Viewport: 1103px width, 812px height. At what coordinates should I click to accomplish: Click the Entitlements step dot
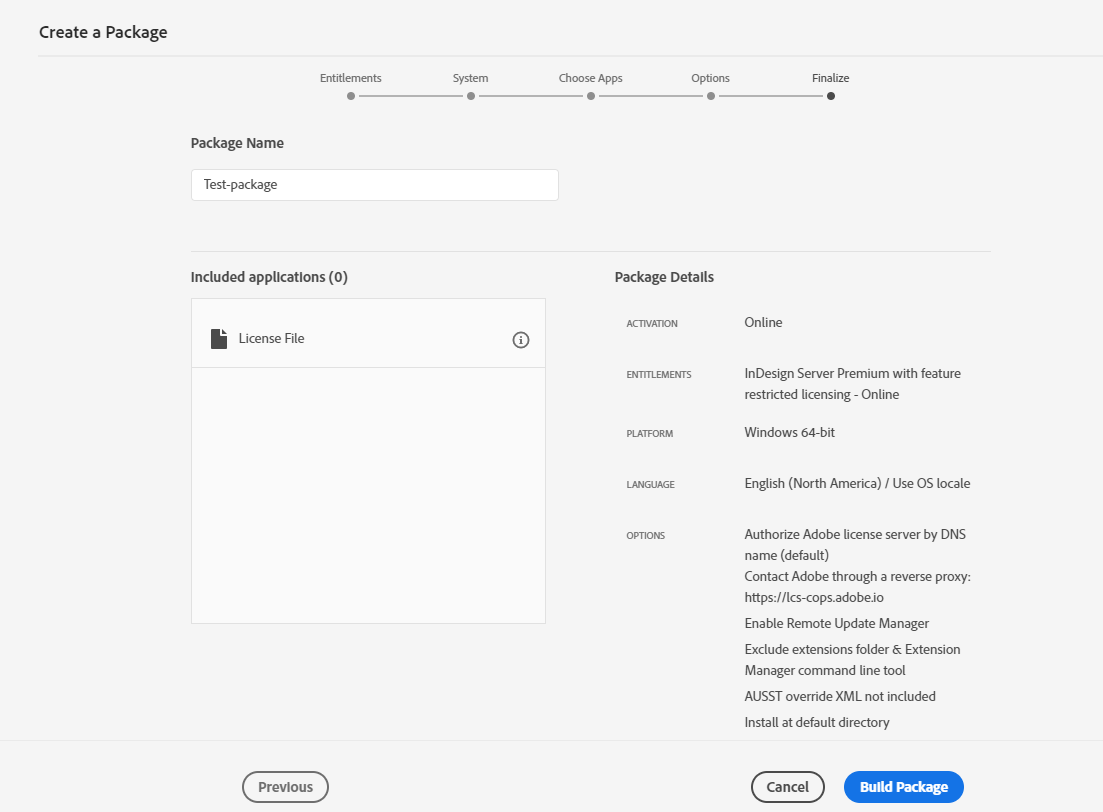coord(351,97)
